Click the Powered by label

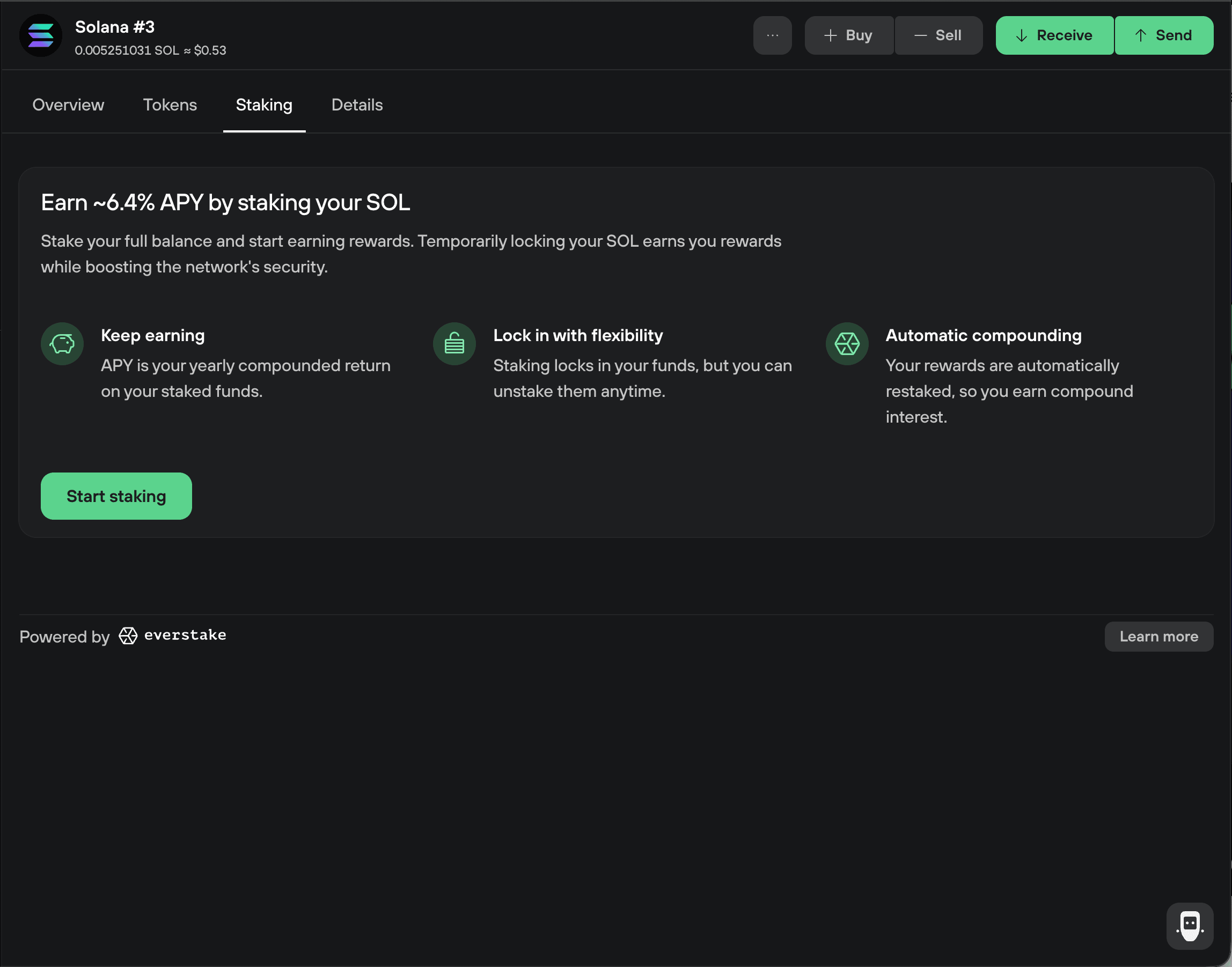(64, 637)
